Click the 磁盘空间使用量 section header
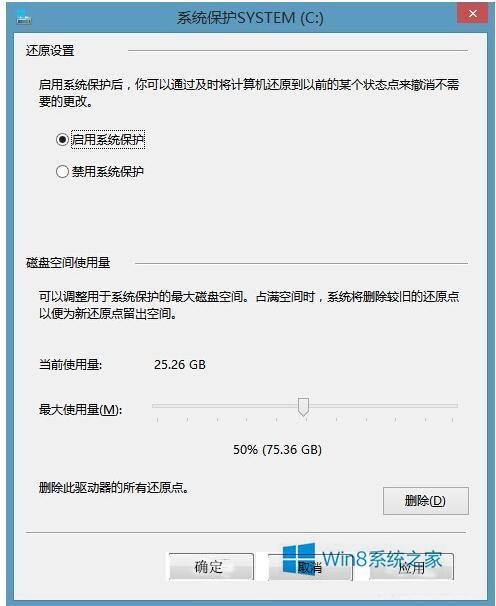Image resolution: width=496 pixels, height=606 pixels. (68, 263)
